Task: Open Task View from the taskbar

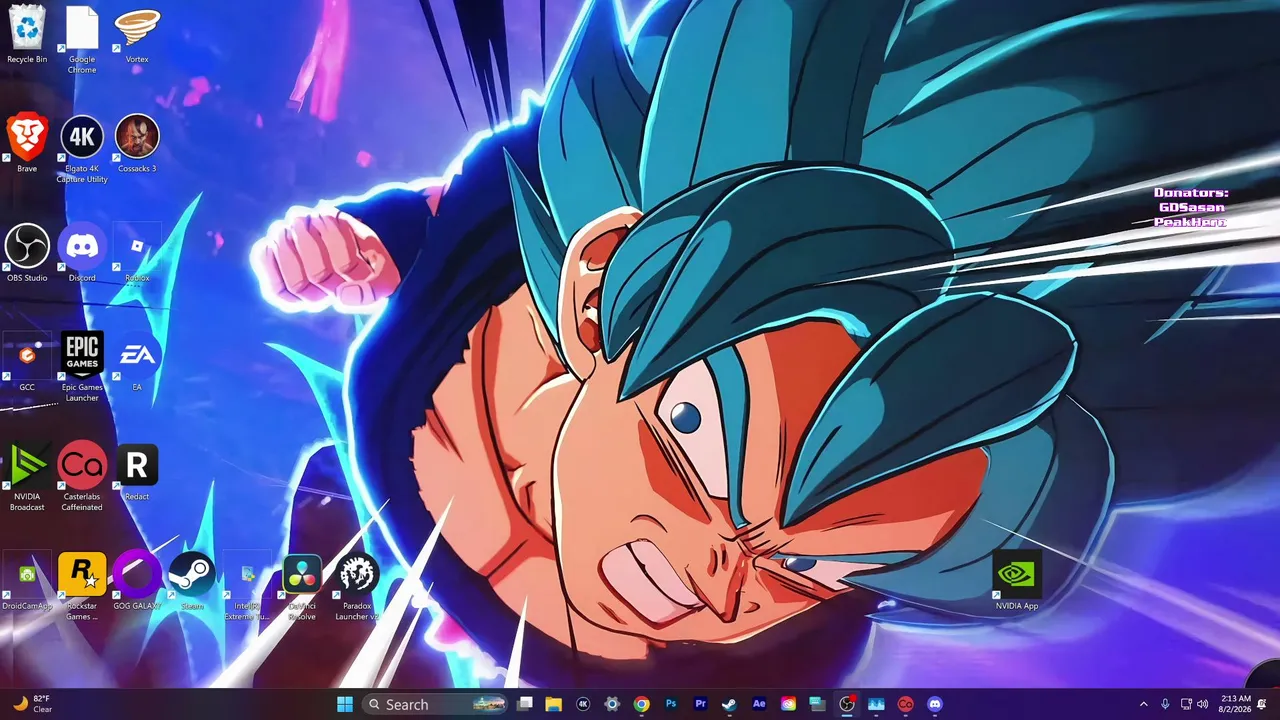Action: 525,704
